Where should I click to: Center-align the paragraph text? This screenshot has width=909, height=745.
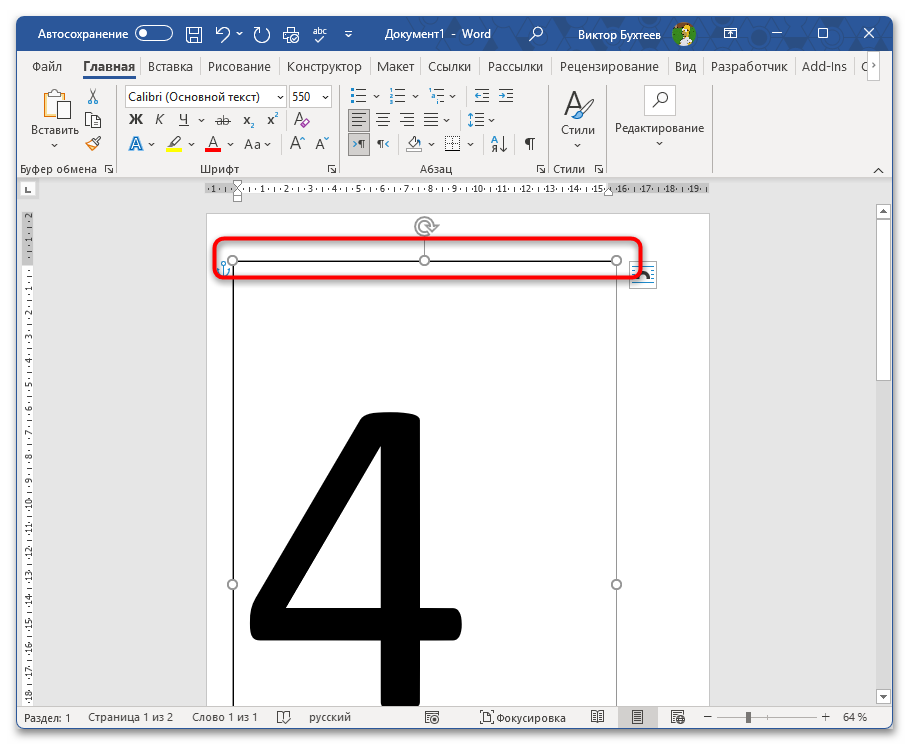click(x=382, y=120)
